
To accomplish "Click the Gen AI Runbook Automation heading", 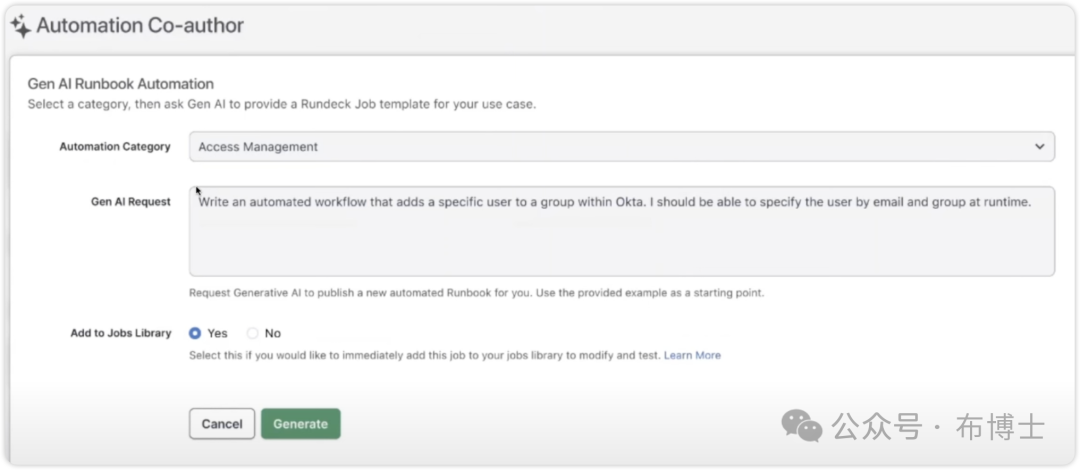I will [x=121, y=84].
